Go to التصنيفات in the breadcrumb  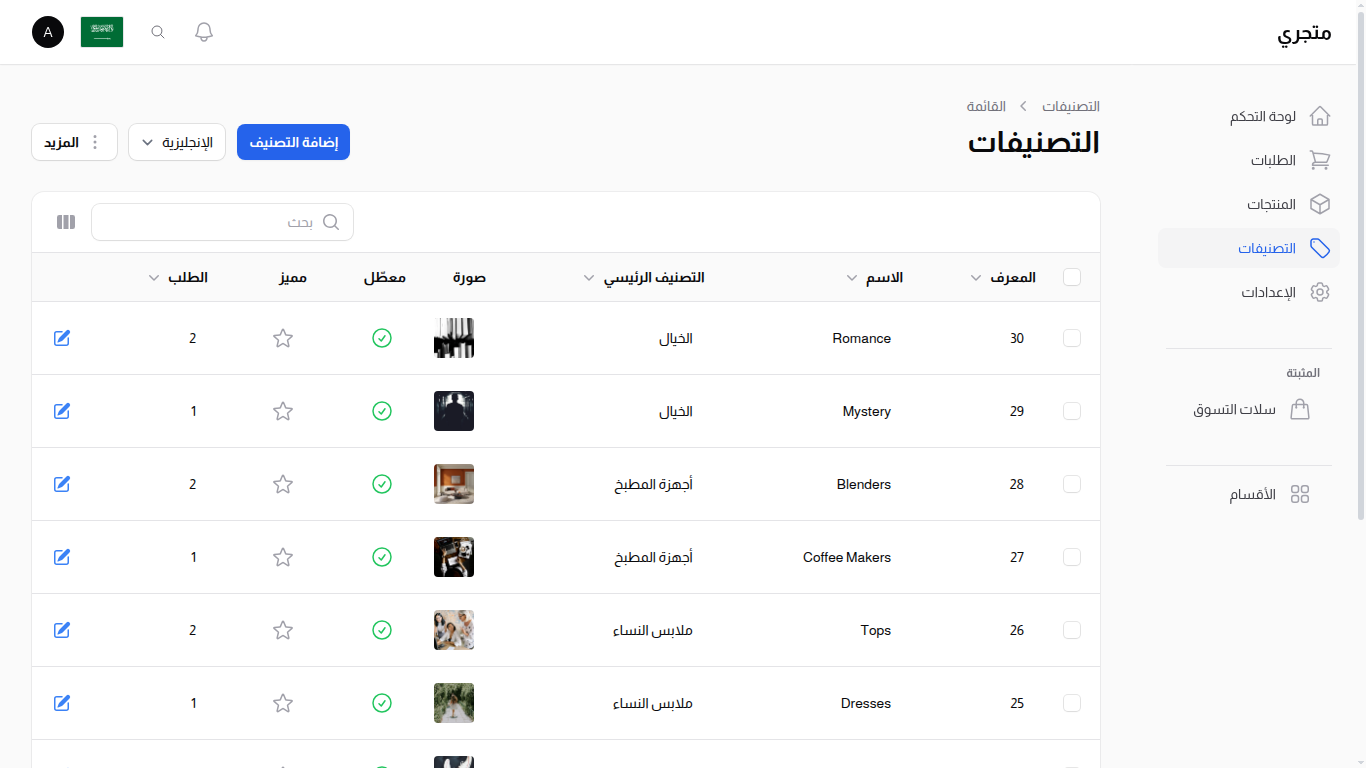point(1072,106)
